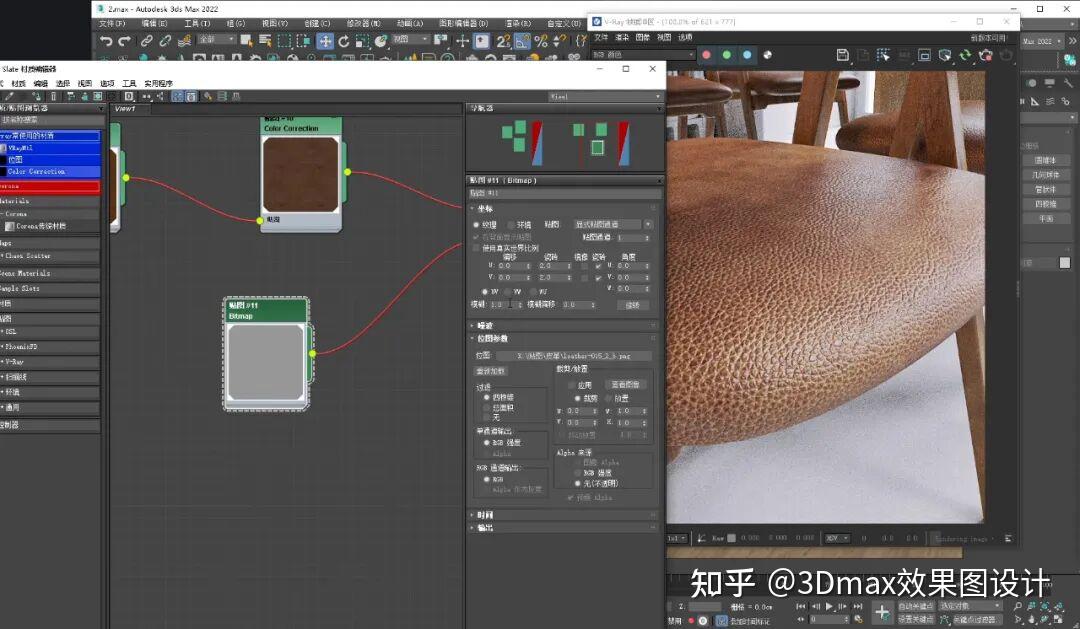
Task: Toggle the Percent Snap icon
Action: coord(541,41)
